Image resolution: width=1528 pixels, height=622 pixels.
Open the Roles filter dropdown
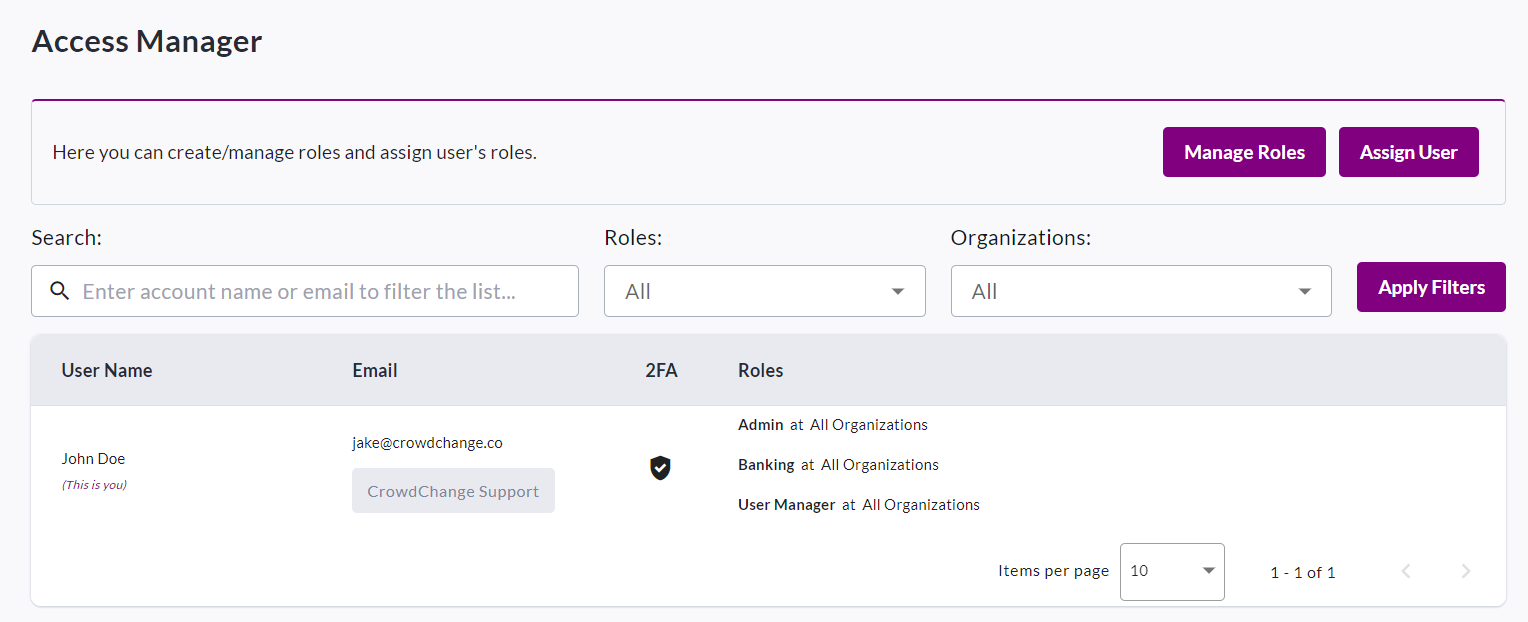(x=764, y=291)
